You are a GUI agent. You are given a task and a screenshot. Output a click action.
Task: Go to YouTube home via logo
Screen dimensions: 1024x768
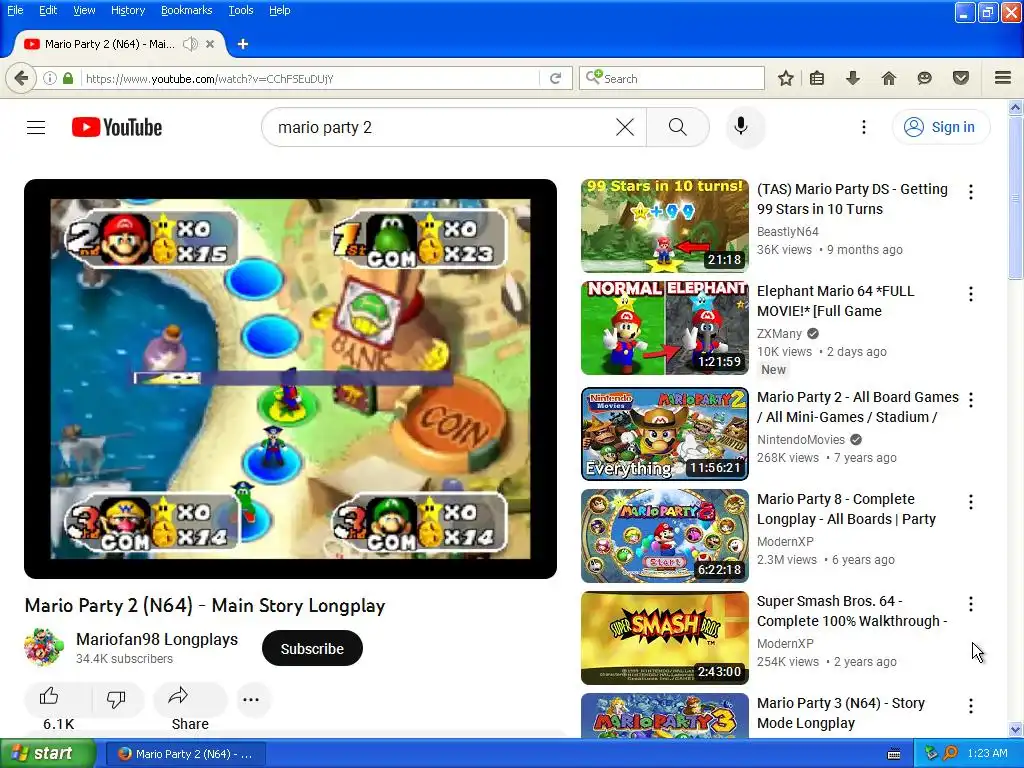pyautogui.click(x=117, y=127)
